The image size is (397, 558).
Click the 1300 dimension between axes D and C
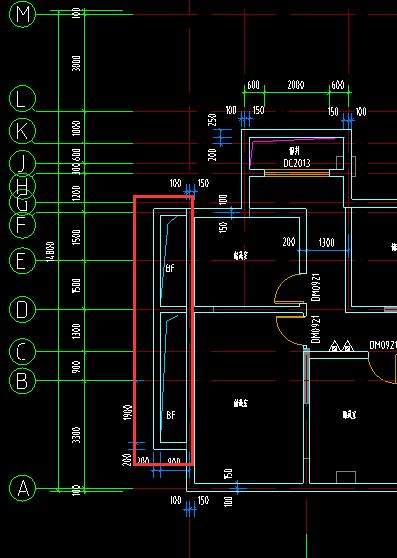76,331
